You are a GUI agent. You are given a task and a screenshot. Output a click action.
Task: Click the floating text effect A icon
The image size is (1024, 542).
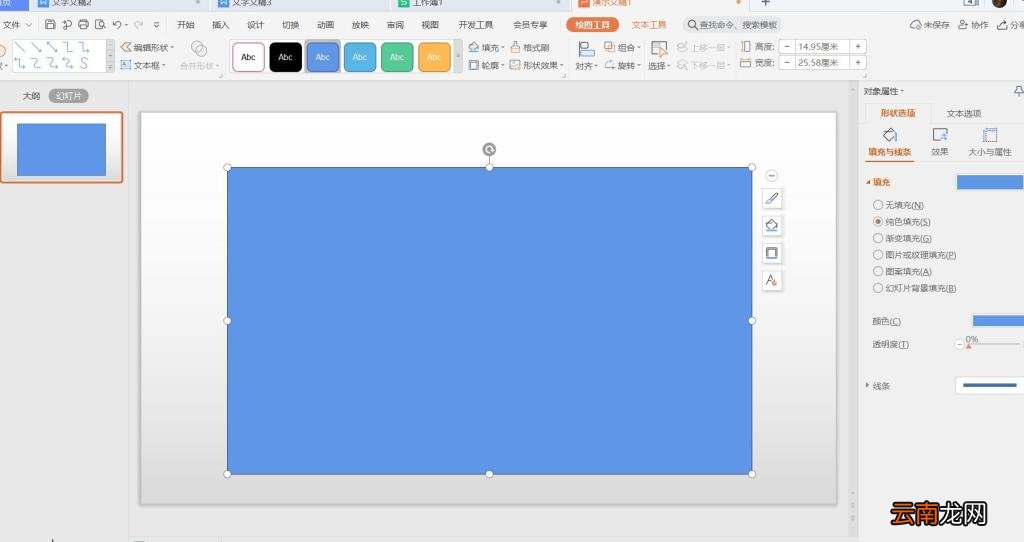tap(771, 281)
